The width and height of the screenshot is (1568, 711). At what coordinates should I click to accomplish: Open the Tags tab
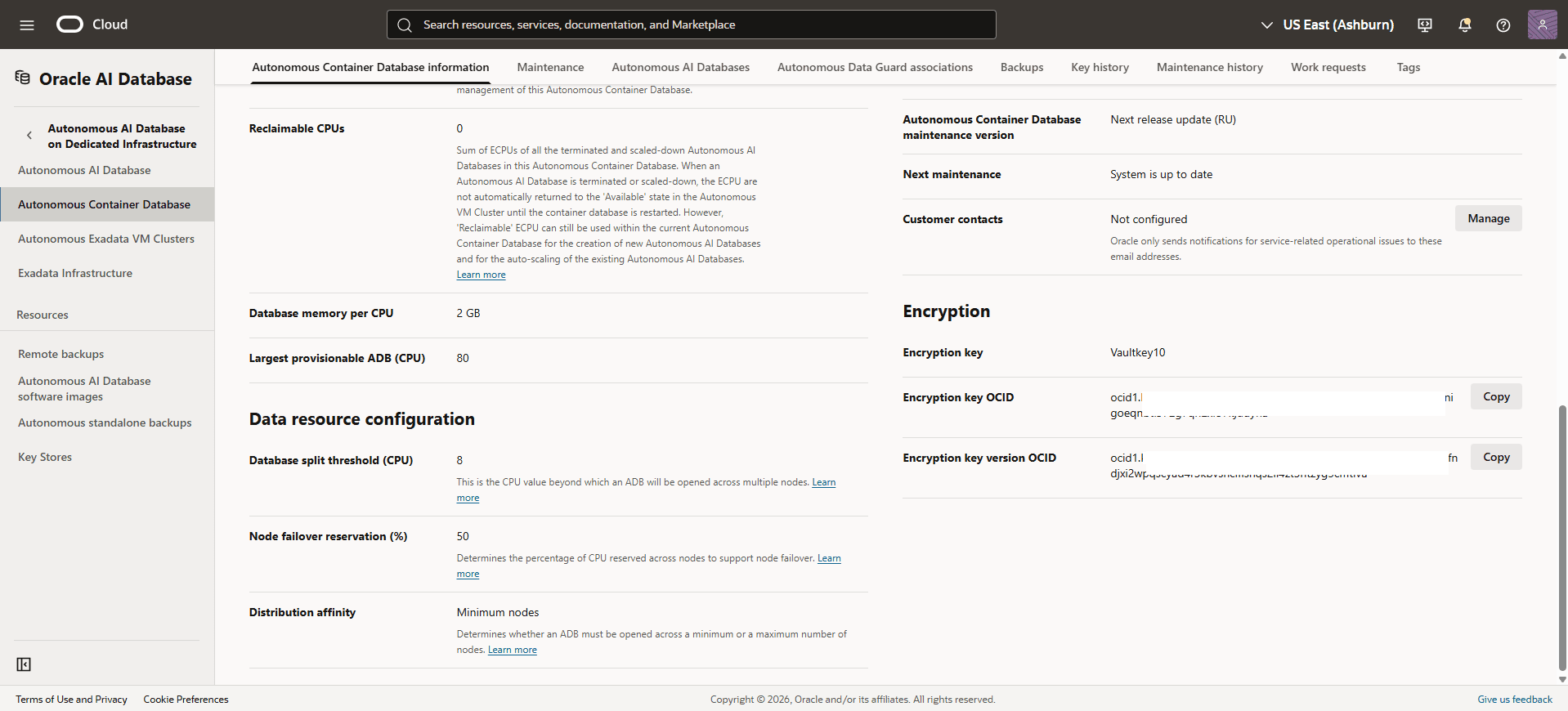pos(1408,67)
